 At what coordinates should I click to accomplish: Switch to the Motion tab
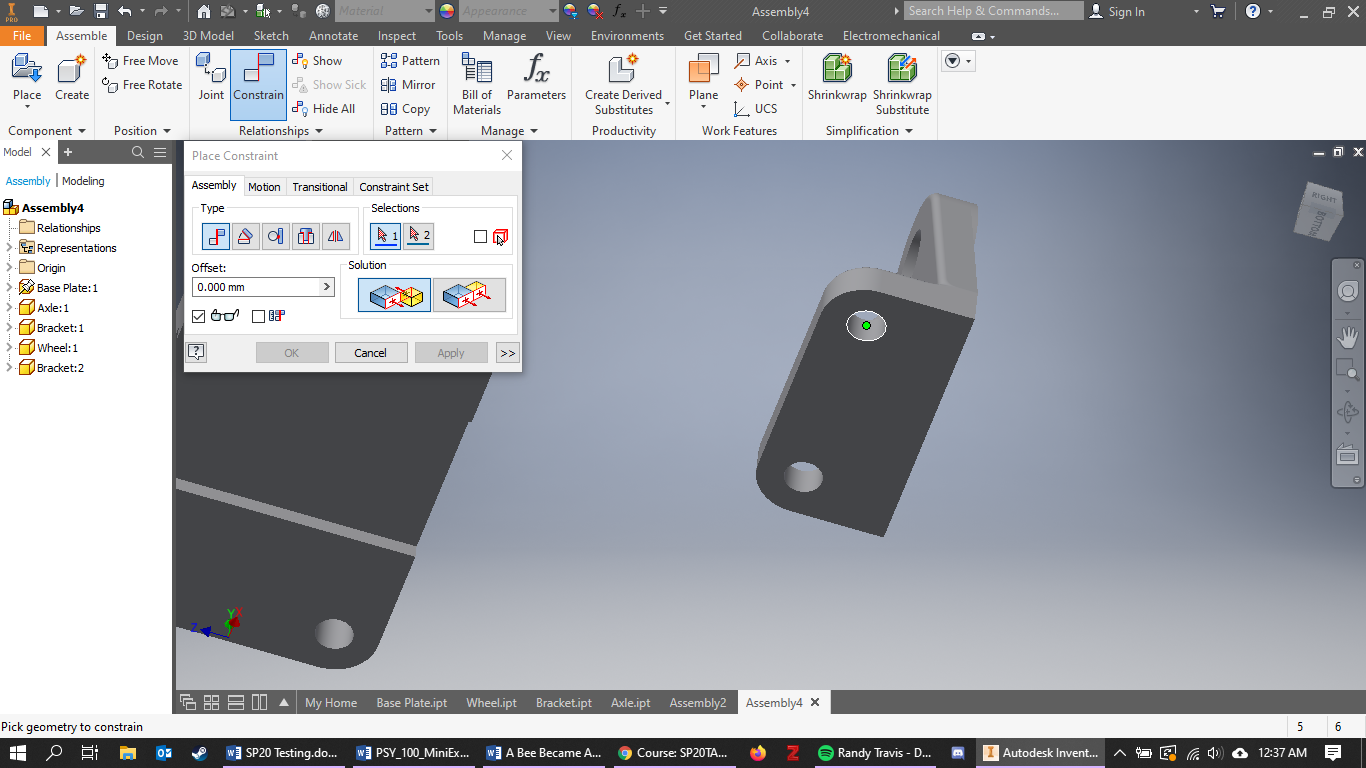[x=264, y=187]
